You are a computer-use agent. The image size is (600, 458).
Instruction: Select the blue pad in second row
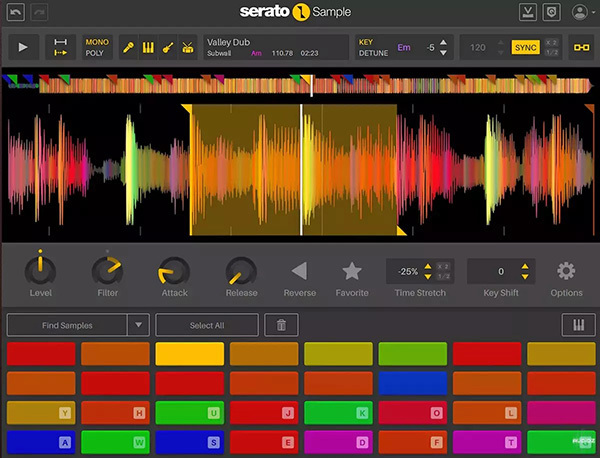point(412,383)
